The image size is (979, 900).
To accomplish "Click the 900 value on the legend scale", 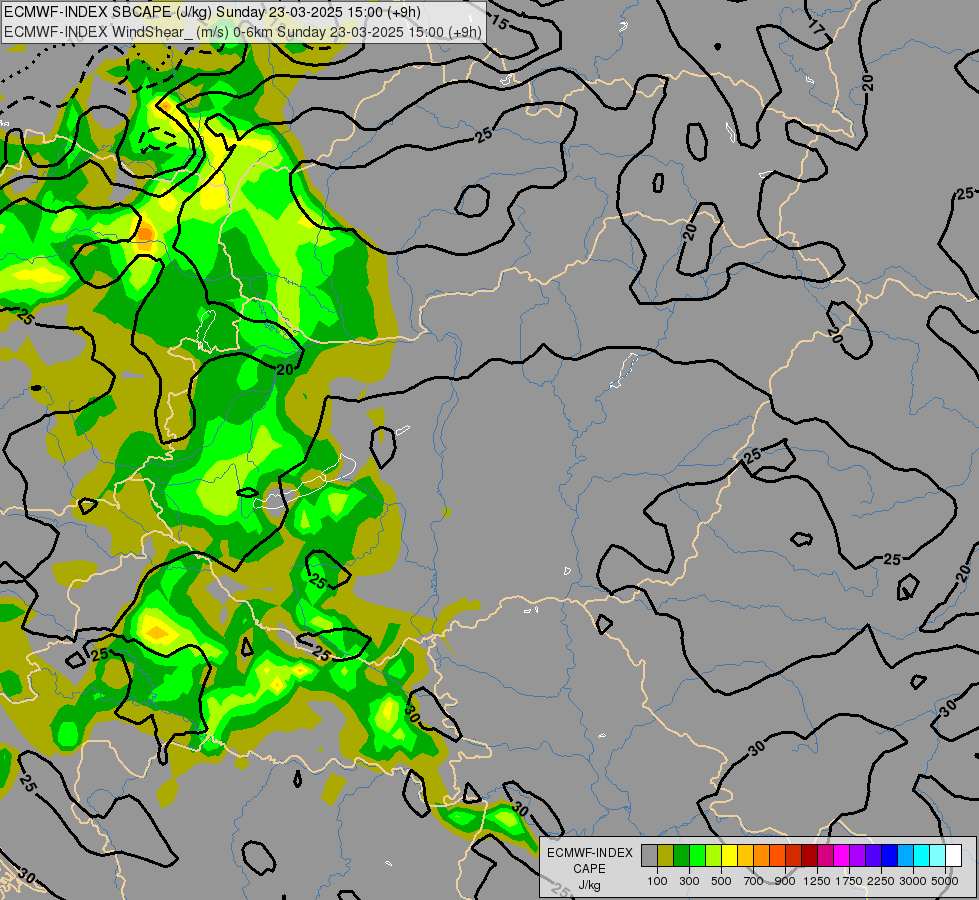I will [x=785, y=881].
